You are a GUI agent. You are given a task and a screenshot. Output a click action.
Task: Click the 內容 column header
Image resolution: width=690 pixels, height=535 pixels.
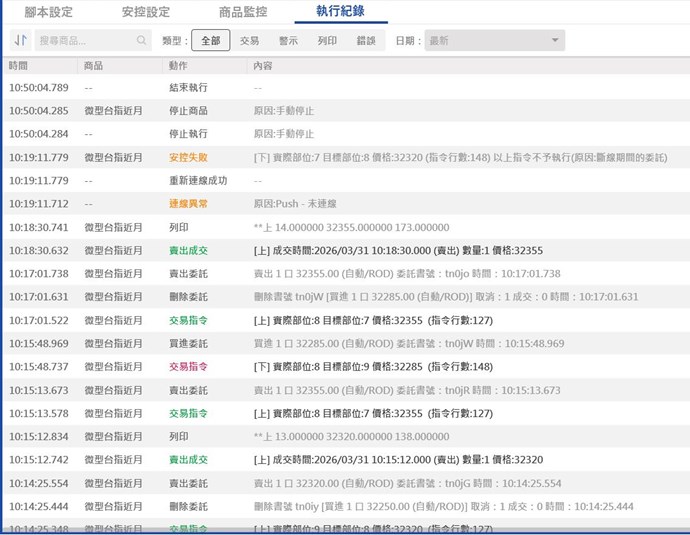[262, 65]
